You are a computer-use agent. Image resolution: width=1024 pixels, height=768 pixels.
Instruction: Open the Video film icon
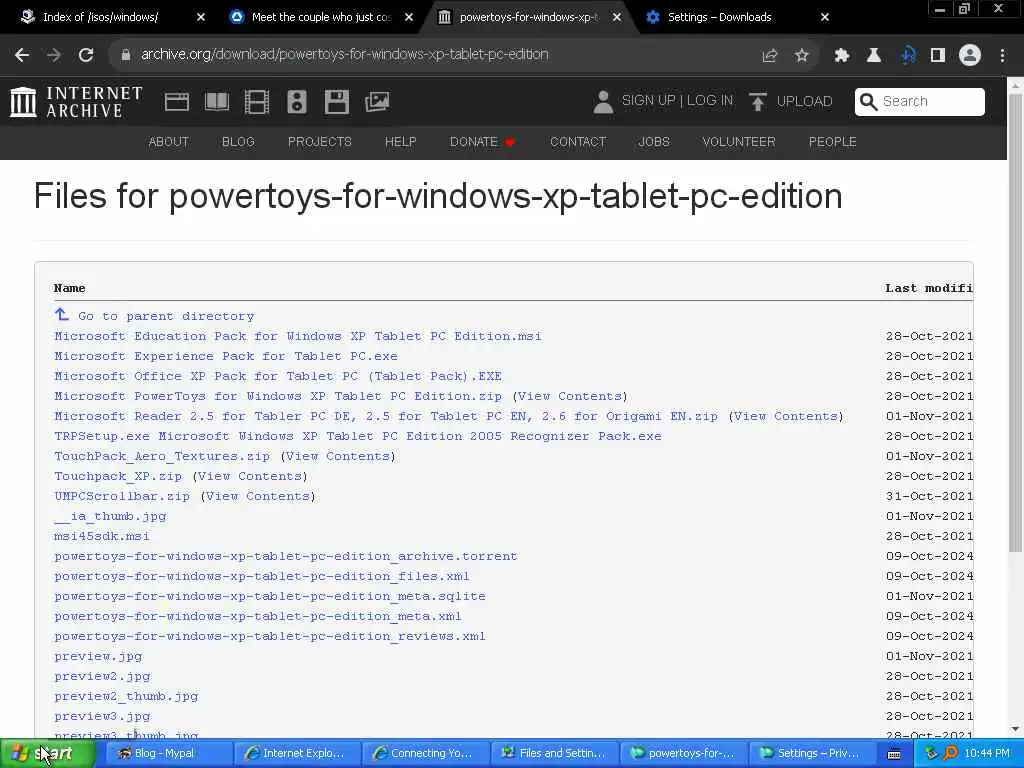click(x=257, y=102)
